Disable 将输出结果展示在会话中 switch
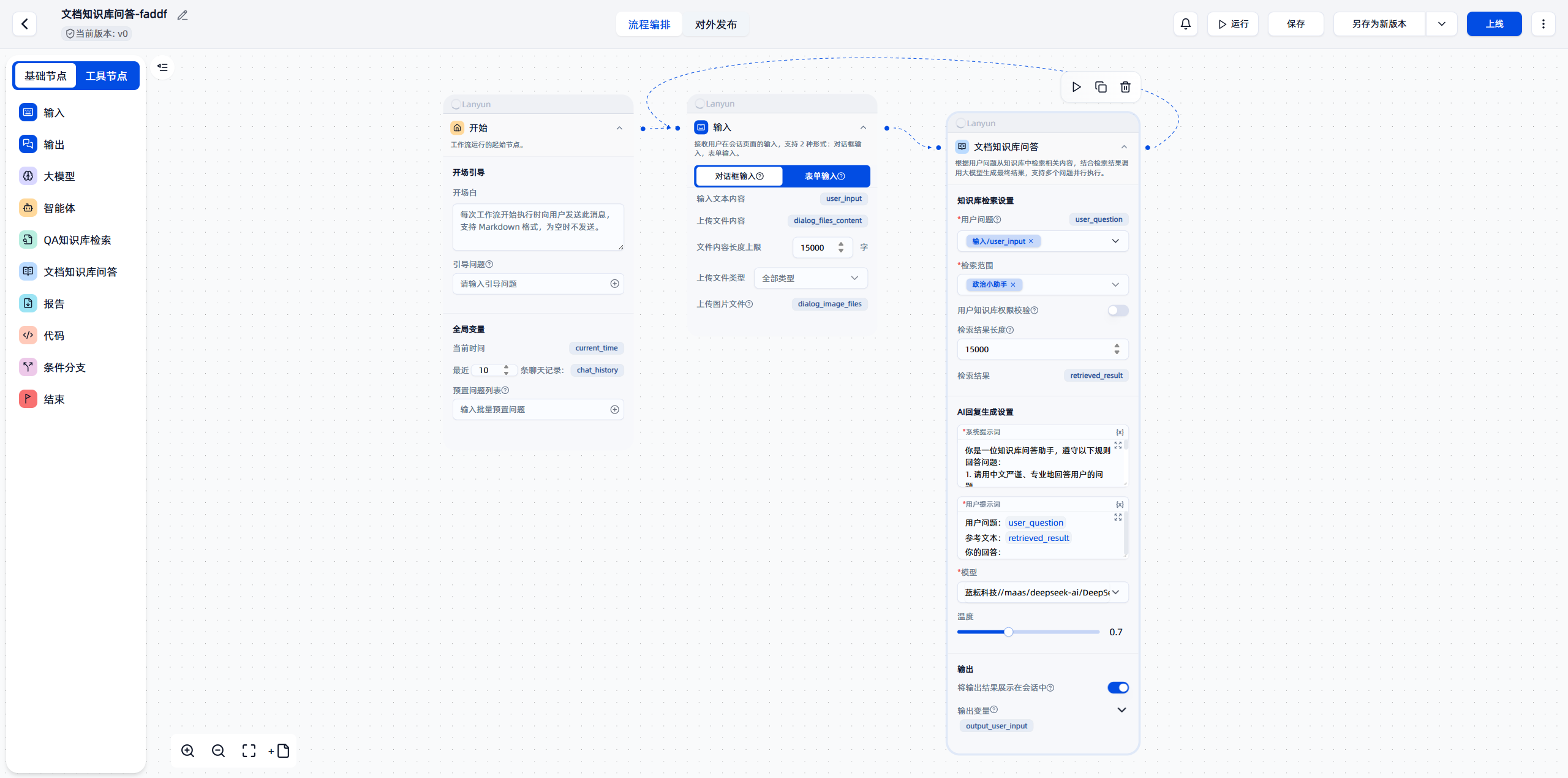 [x=1117, y=687]
